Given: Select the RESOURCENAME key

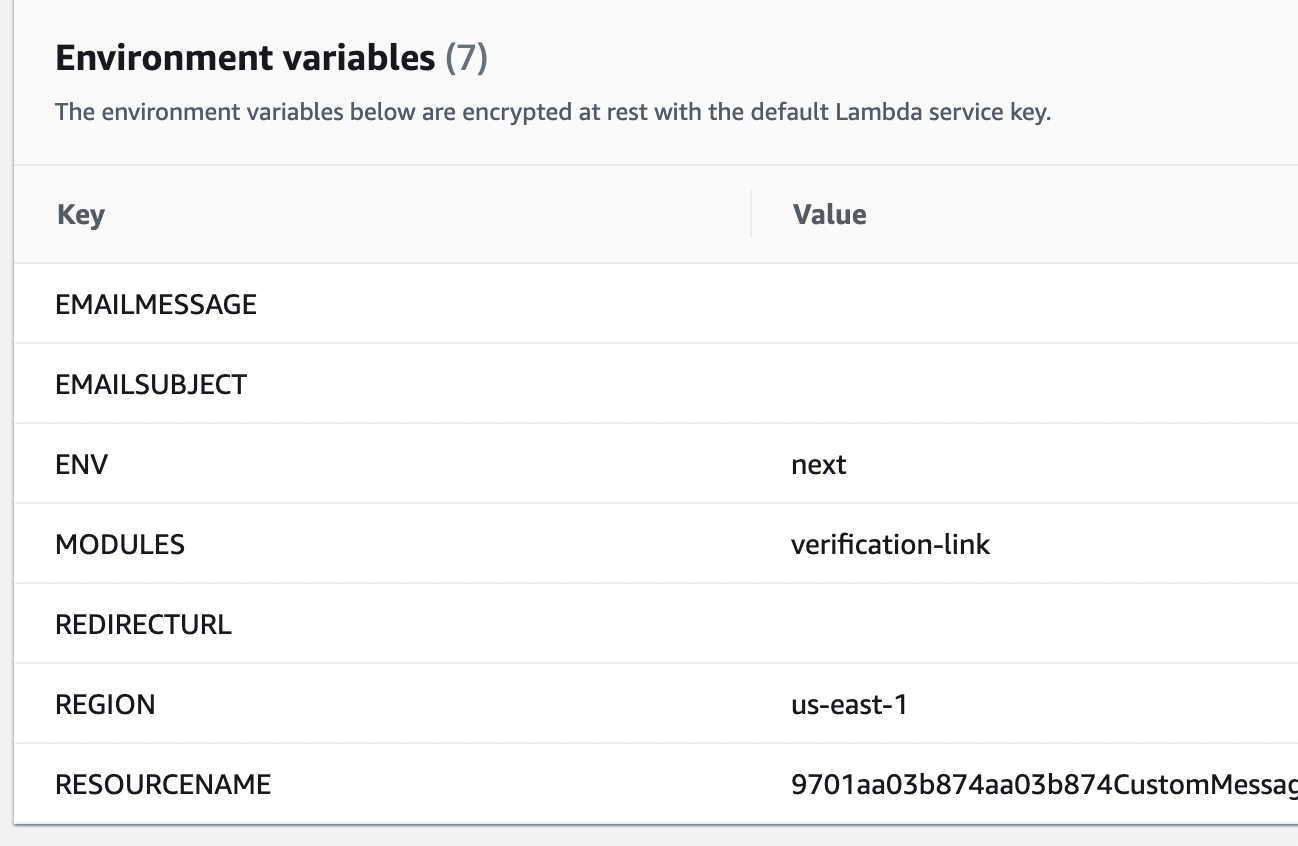Looking at the screenshot, I should click(163, 784).
